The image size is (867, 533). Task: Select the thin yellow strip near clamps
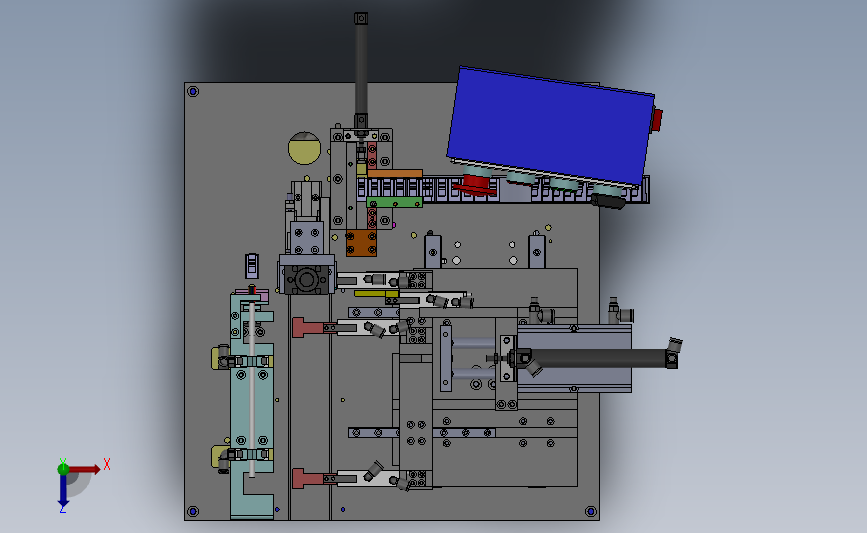click(376, 294)
